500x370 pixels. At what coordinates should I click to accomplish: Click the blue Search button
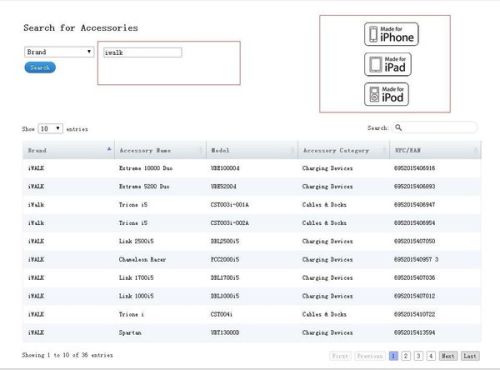(40, 67)
